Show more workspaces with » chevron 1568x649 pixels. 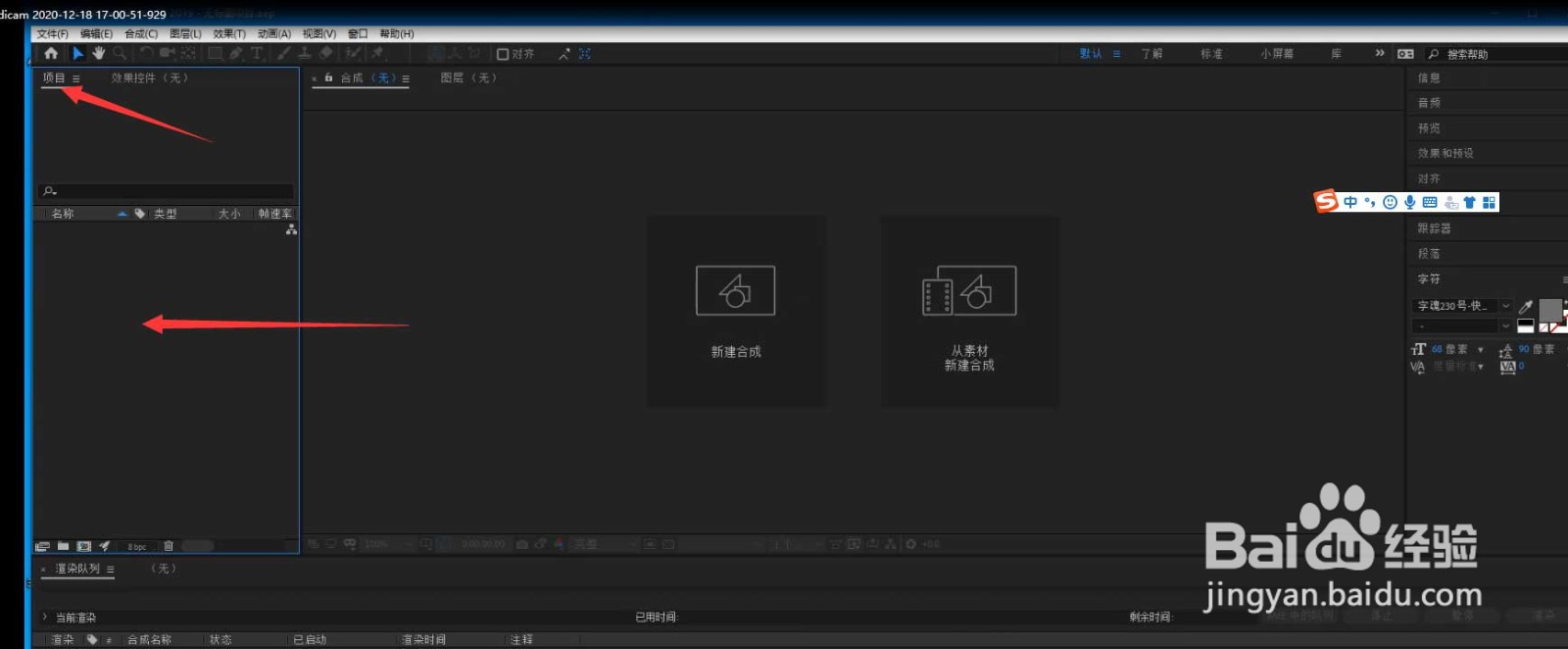pos(1380,53)
